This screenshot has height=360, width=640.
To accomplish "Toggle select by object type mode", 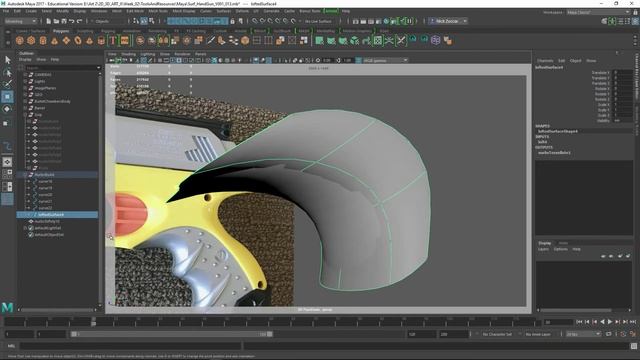I will 144,21.
